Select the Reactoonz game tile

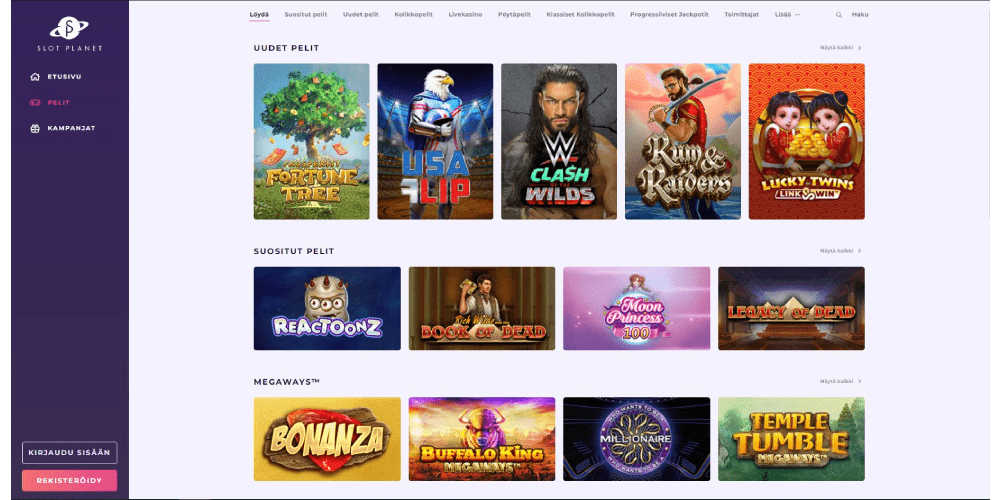click(x=327, y=309)
